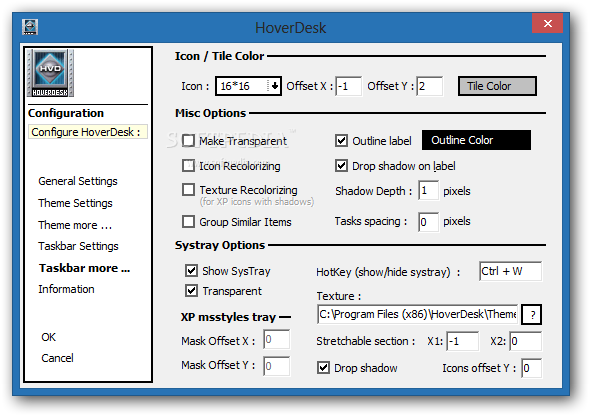Click the Texture path input field
The image size is (590, 416).
click(418, 314)
